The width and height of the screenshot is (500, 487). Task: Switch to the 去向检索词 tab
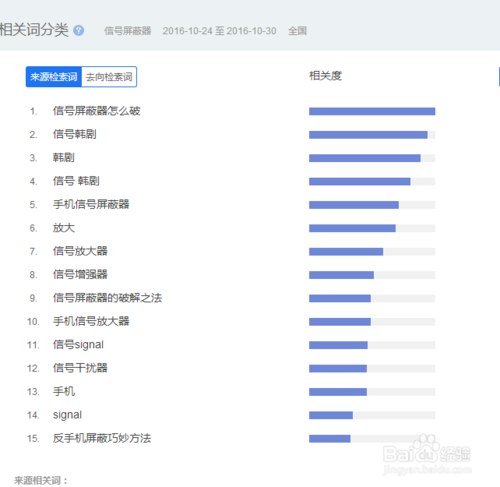coord(109,77)
